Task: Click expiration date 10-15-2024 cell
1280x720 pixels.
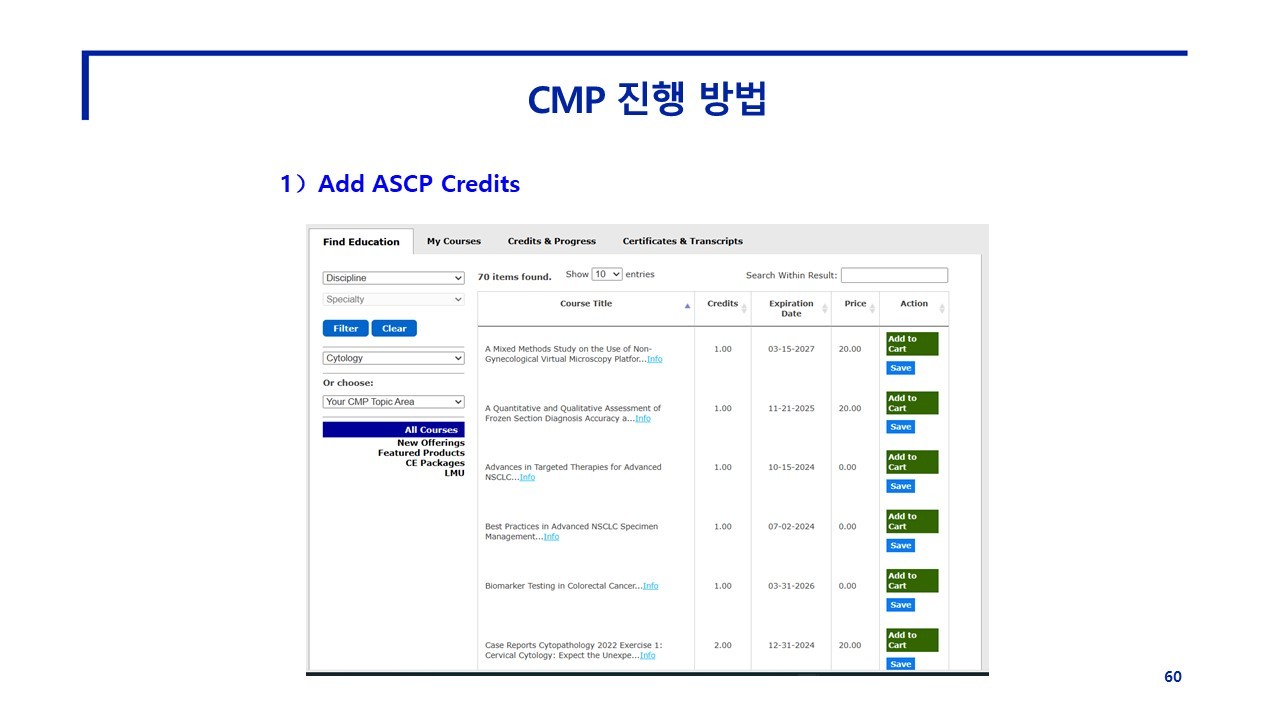Action: point(791,468)
